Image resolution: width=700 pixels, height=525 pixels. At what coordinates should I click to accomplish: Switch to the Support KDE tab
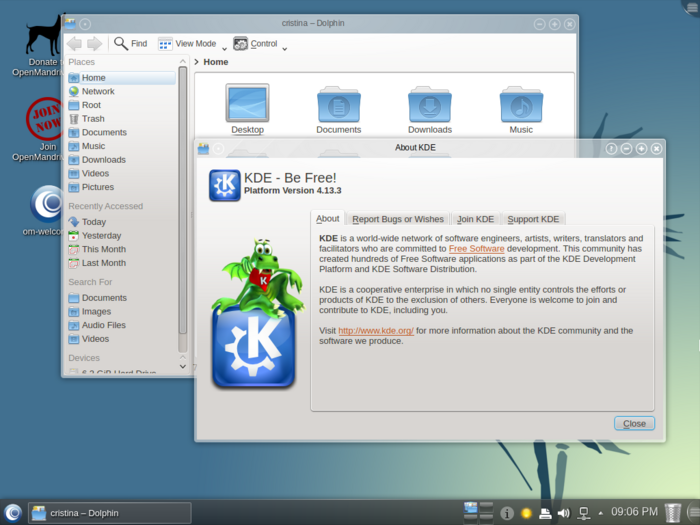533,219
